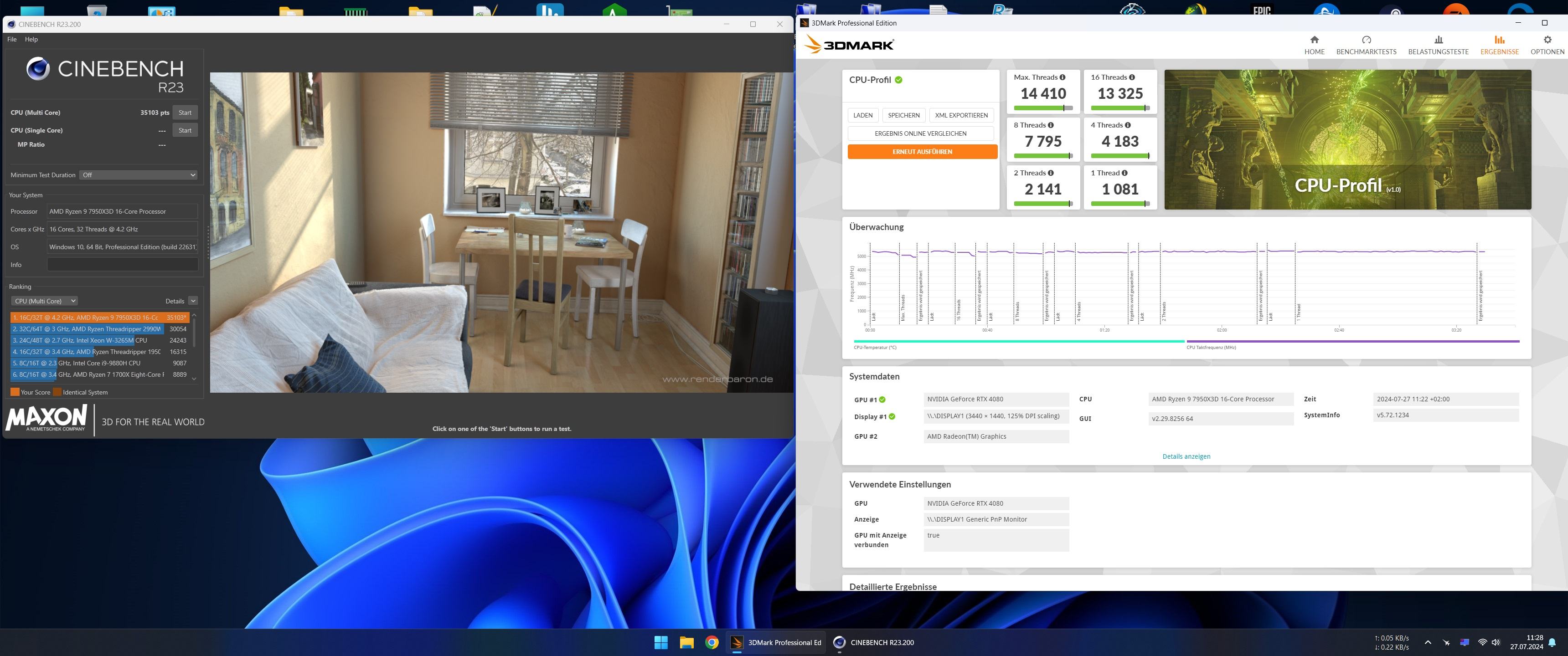Toggle CPU-Temperatur legend in chart
Viewport: 1568px width, 656px height.
point(1018,344)
